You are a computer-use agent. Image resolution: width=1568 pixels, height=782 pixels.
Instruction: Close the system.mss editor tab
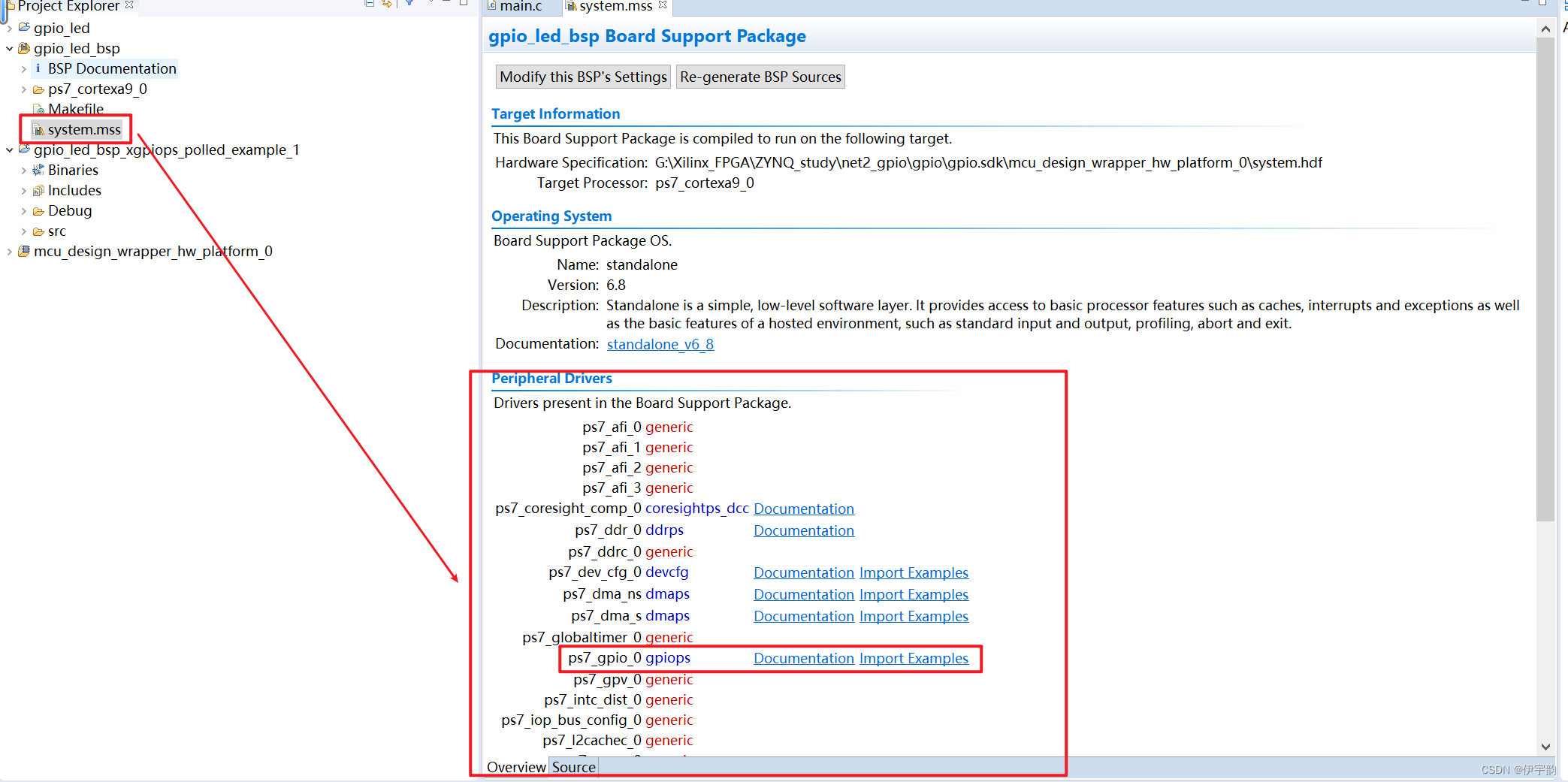point(663,5)
